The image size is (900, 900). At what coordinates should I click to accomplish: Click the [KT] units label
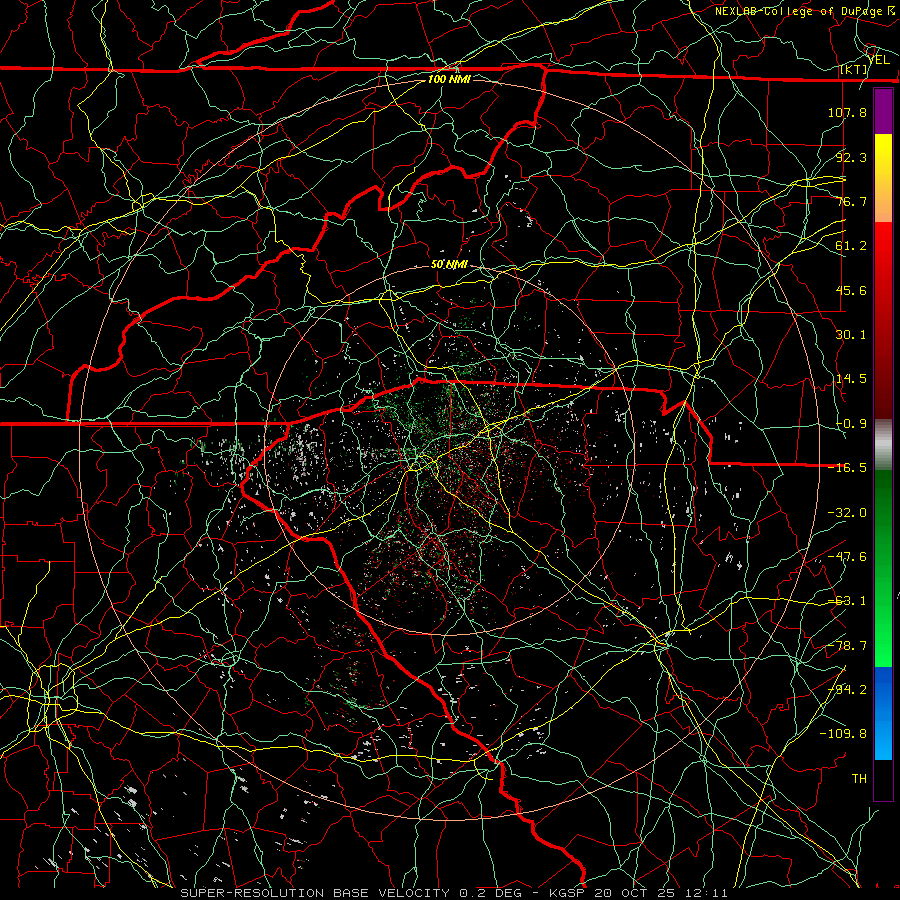pyautogui.click(x=854, y=69)
